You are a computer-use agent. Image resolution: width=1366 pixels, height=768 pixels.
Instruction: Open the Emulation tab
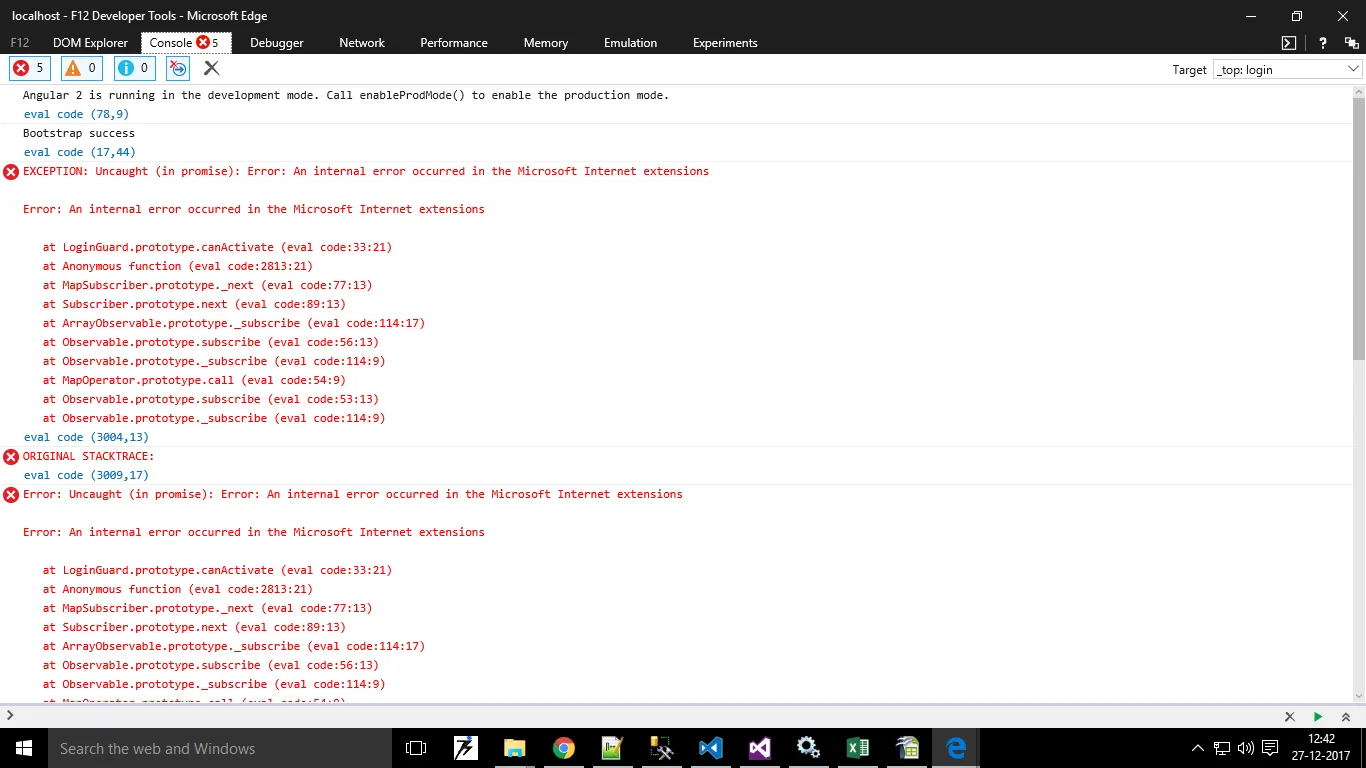[631, 43]
